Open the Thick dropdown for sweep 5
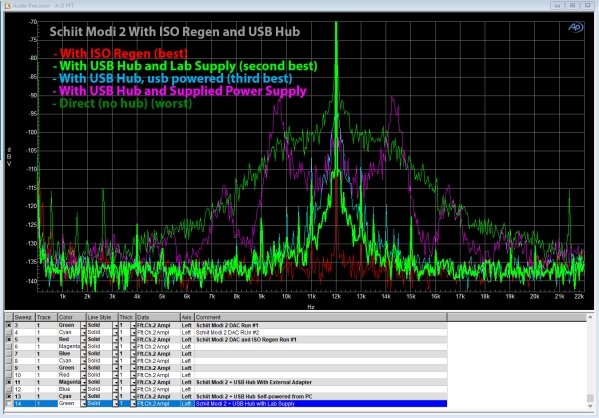 click(x=133, y=339)
